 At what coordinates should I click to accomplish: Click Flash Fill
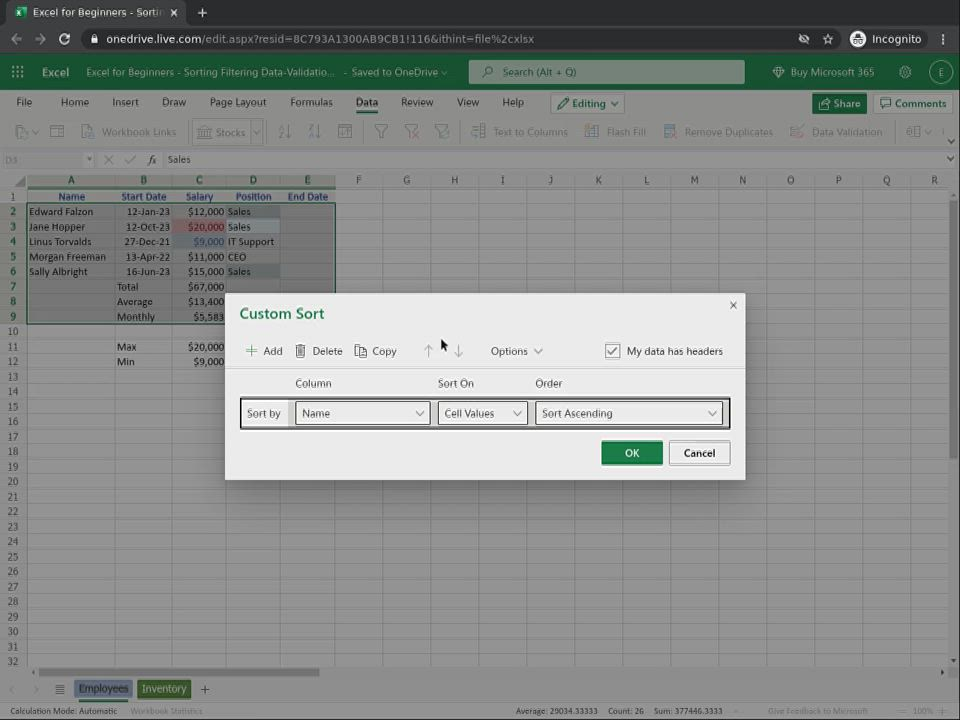click(615, 132)
